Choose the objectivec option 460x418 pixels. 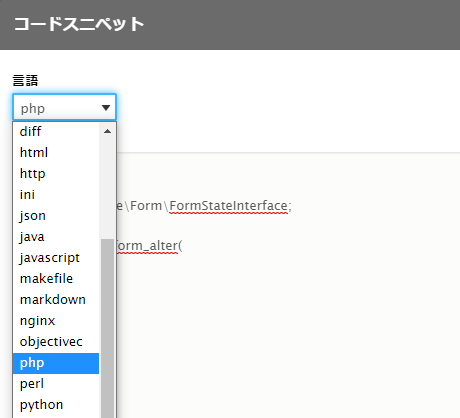point(56,342)
